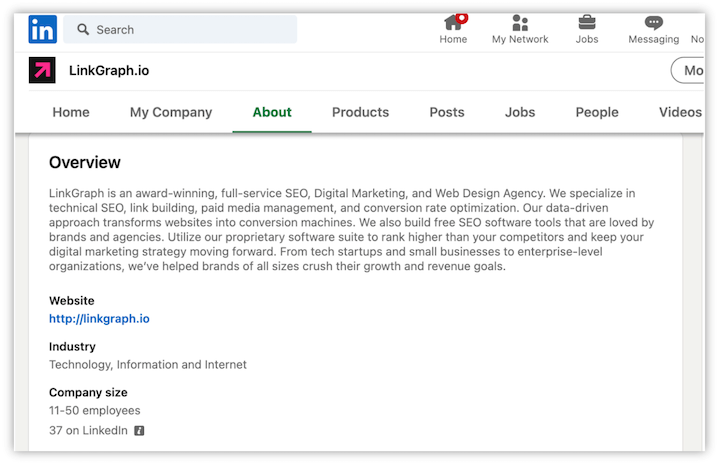Switch to the Products tab
This screenshot has width=720, height=463.
tap(360, 112)
